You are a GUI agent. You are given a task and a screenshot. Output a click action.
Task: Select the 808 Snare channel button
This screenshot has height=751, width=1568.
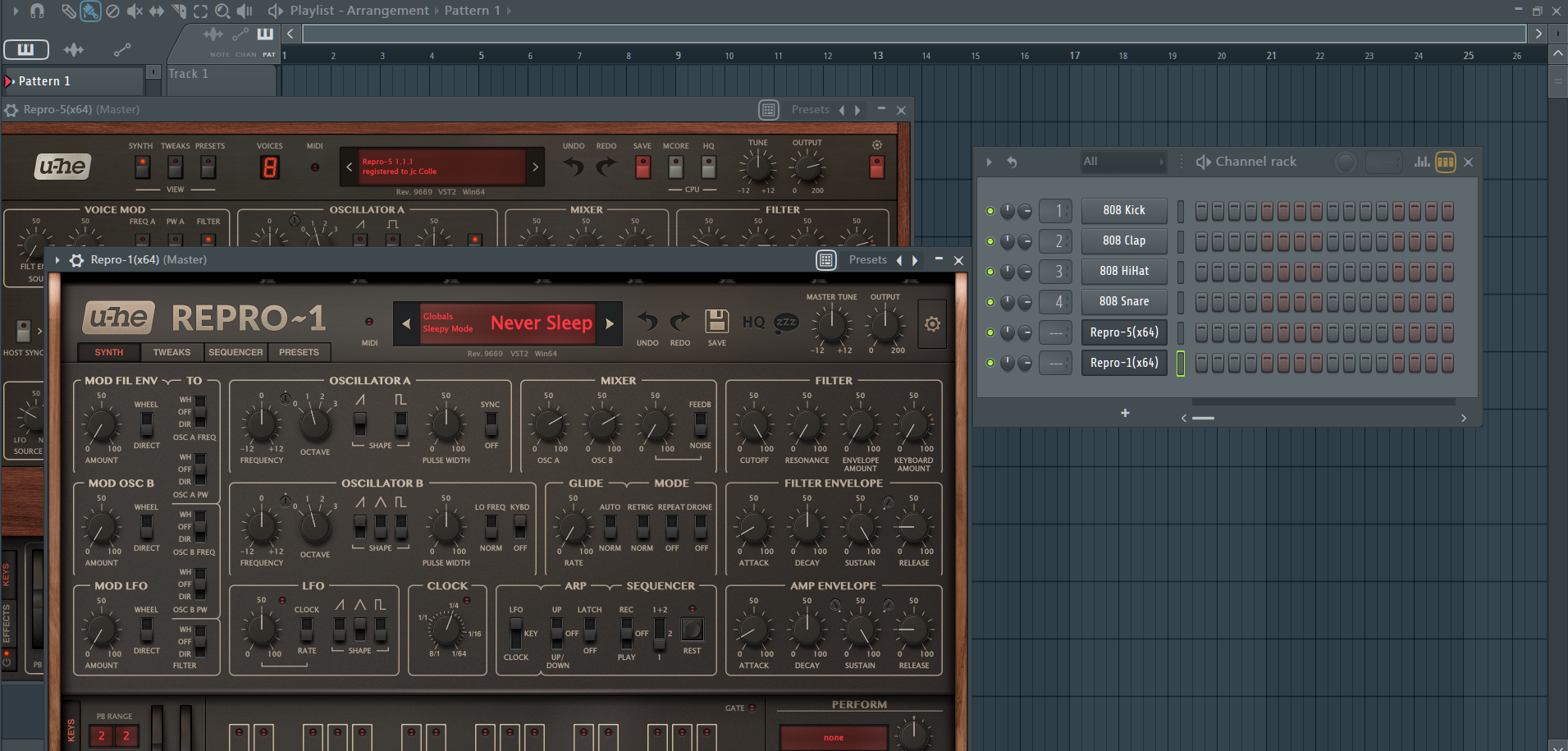point(1124,302)
